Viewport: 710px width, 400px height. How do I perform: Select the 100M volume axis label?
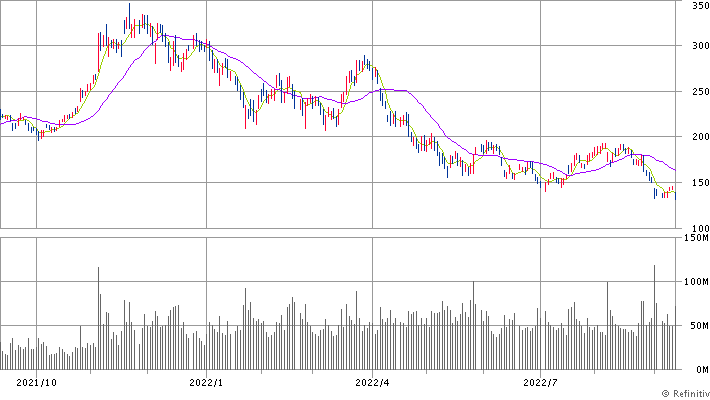point(696,282)
